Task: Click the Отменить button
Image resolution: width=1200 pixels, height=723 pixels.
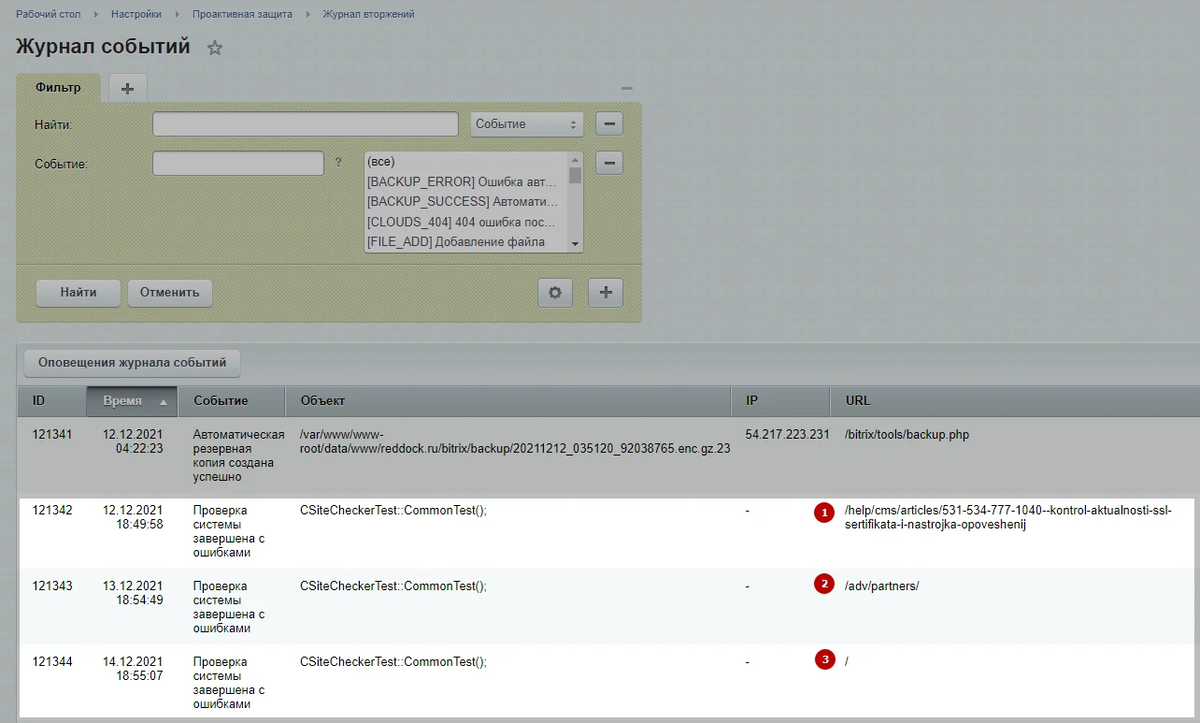Action: pos(170,293)
